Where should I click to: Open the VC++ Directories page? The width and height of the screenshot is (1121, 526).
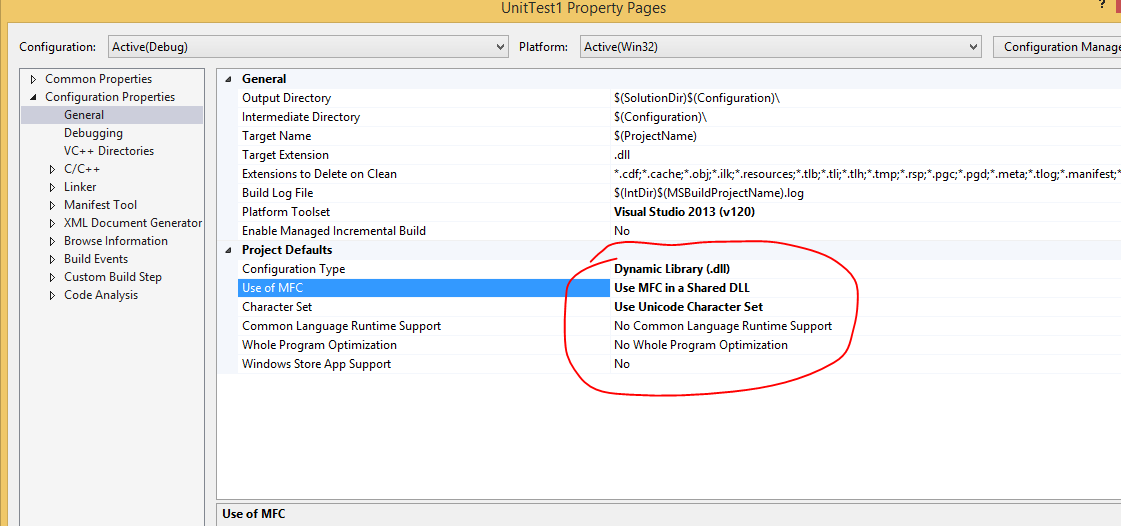coord(109,151)
